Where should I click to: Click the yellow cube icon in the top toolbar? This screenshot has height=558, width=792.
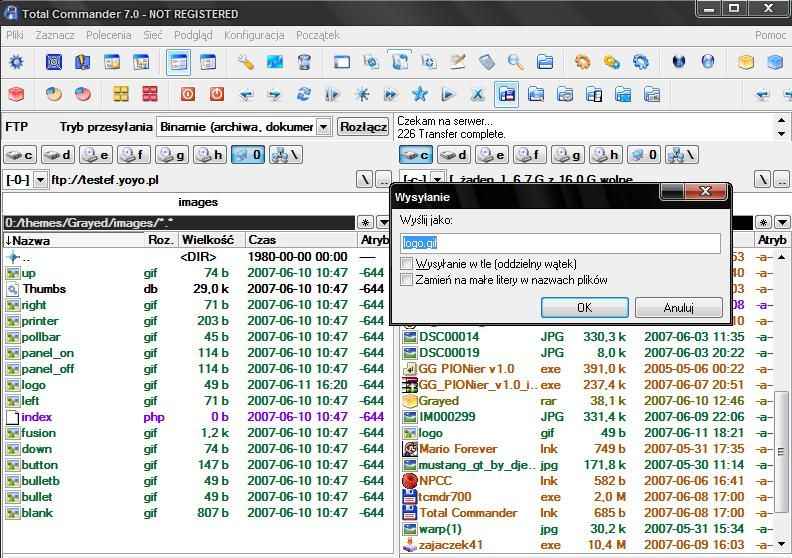click(746, 62)
